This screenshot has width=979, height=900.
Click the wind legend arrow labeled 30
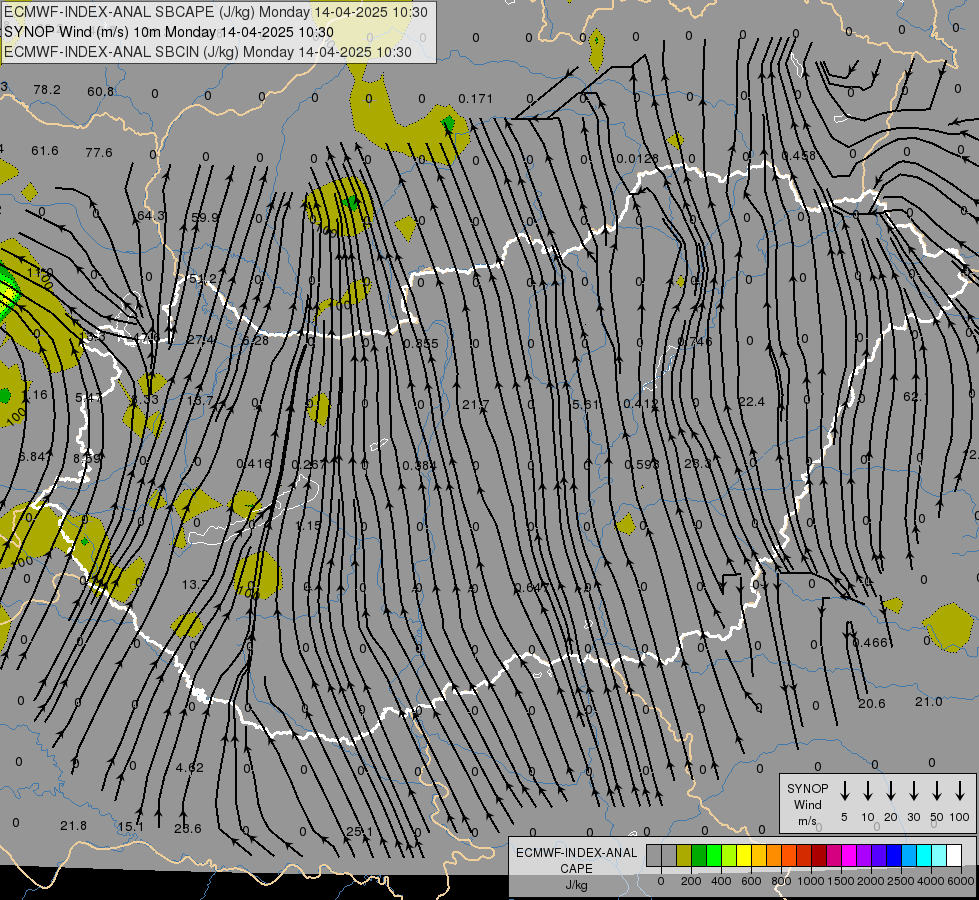[913, 791]
